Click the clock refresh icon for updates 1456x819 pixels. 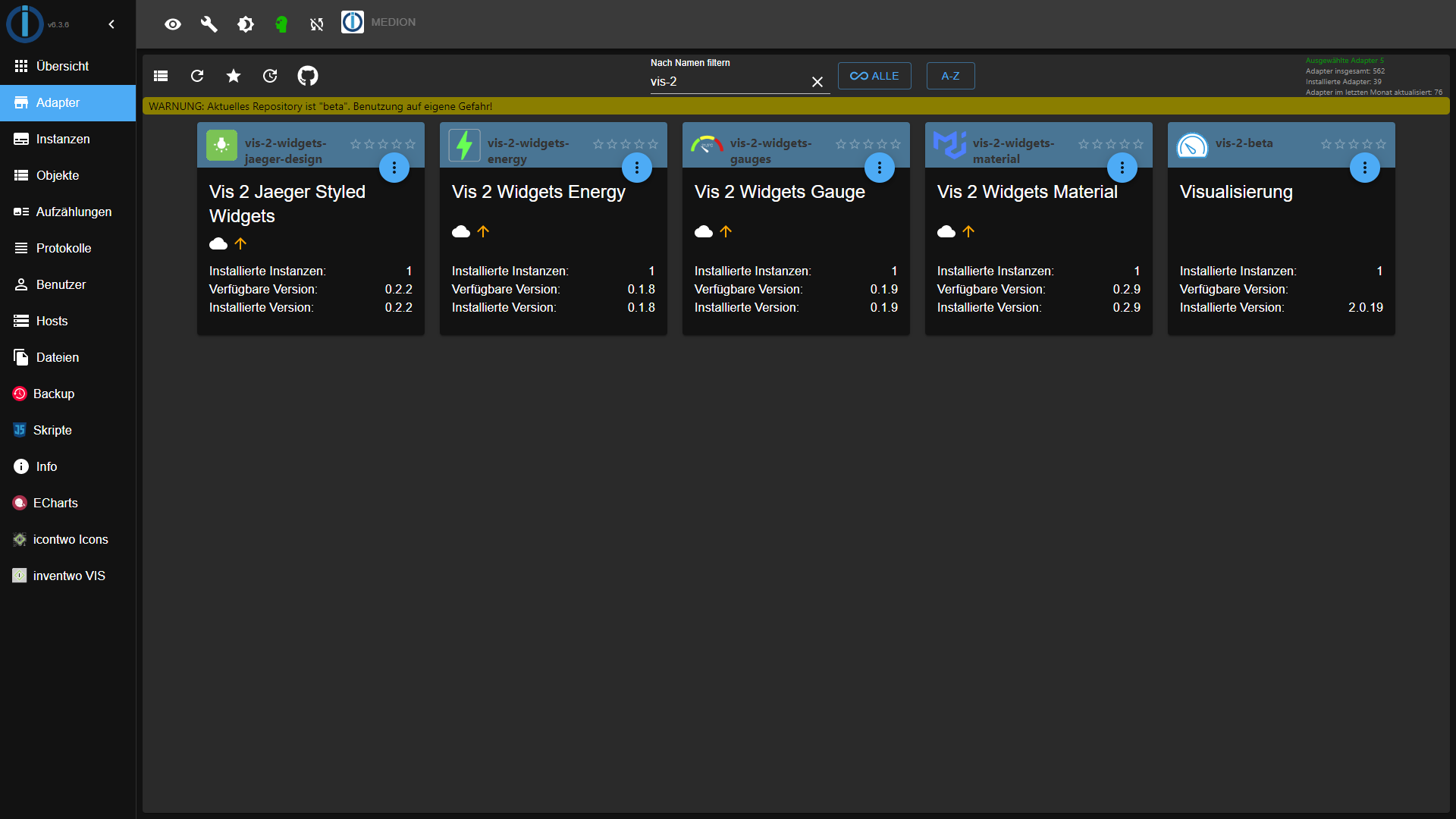[270, 76]
